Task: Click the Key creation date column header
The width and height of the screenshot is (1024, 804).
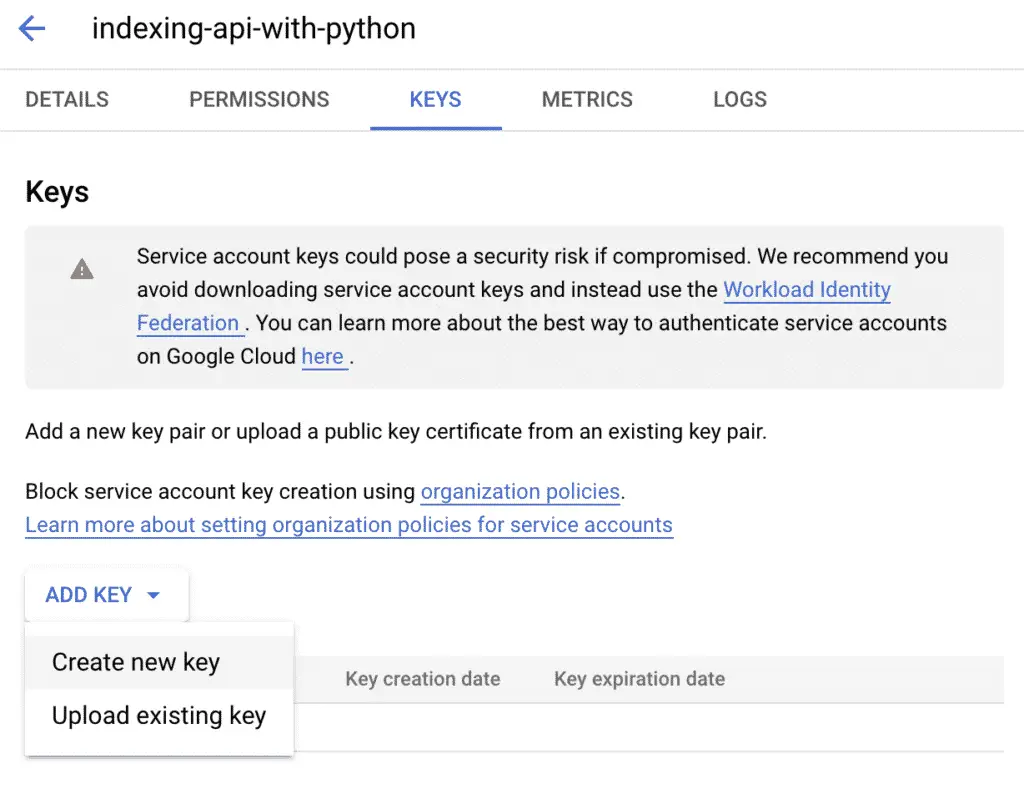Action: pyautogui.click(x=423, y=679)
